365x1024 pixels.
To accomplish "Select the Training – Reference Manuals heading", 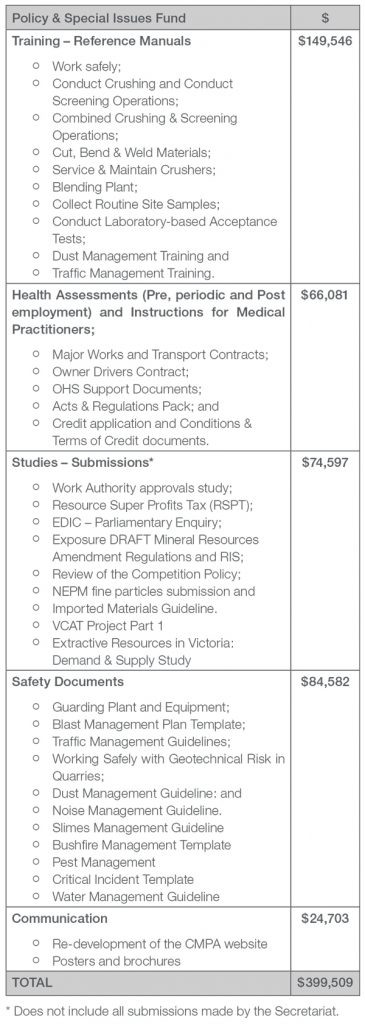I will [101, 41].
